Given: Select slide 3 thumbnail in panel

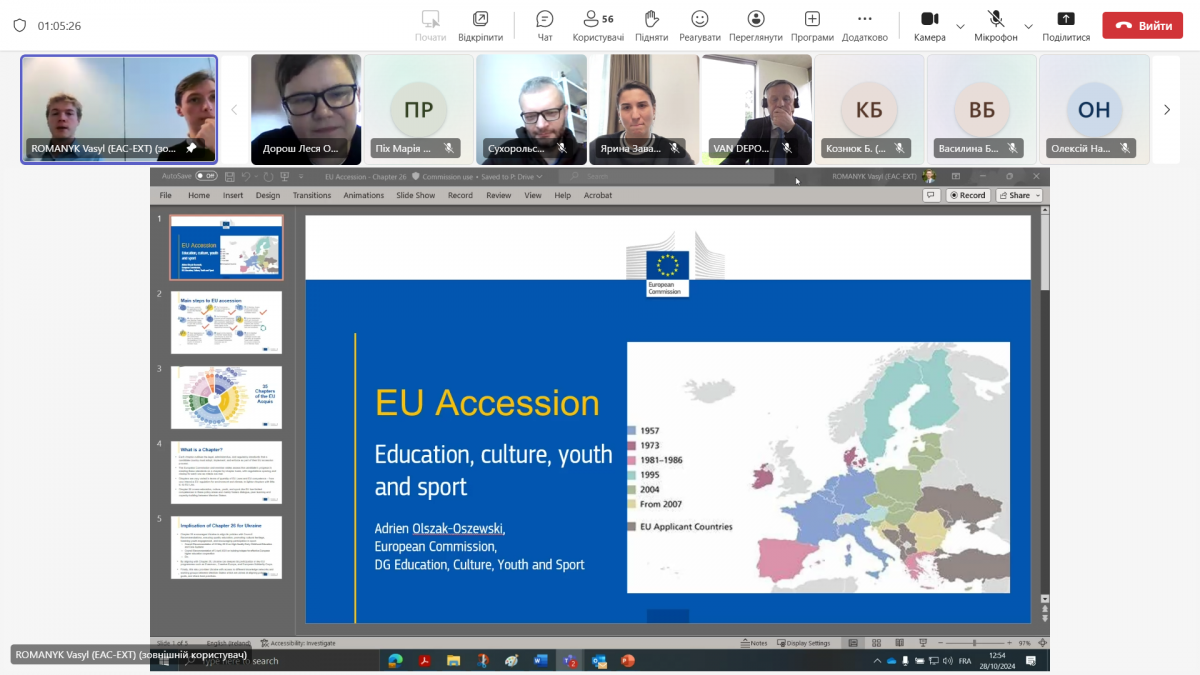Looking at the screenshot, I should [226, 397].
